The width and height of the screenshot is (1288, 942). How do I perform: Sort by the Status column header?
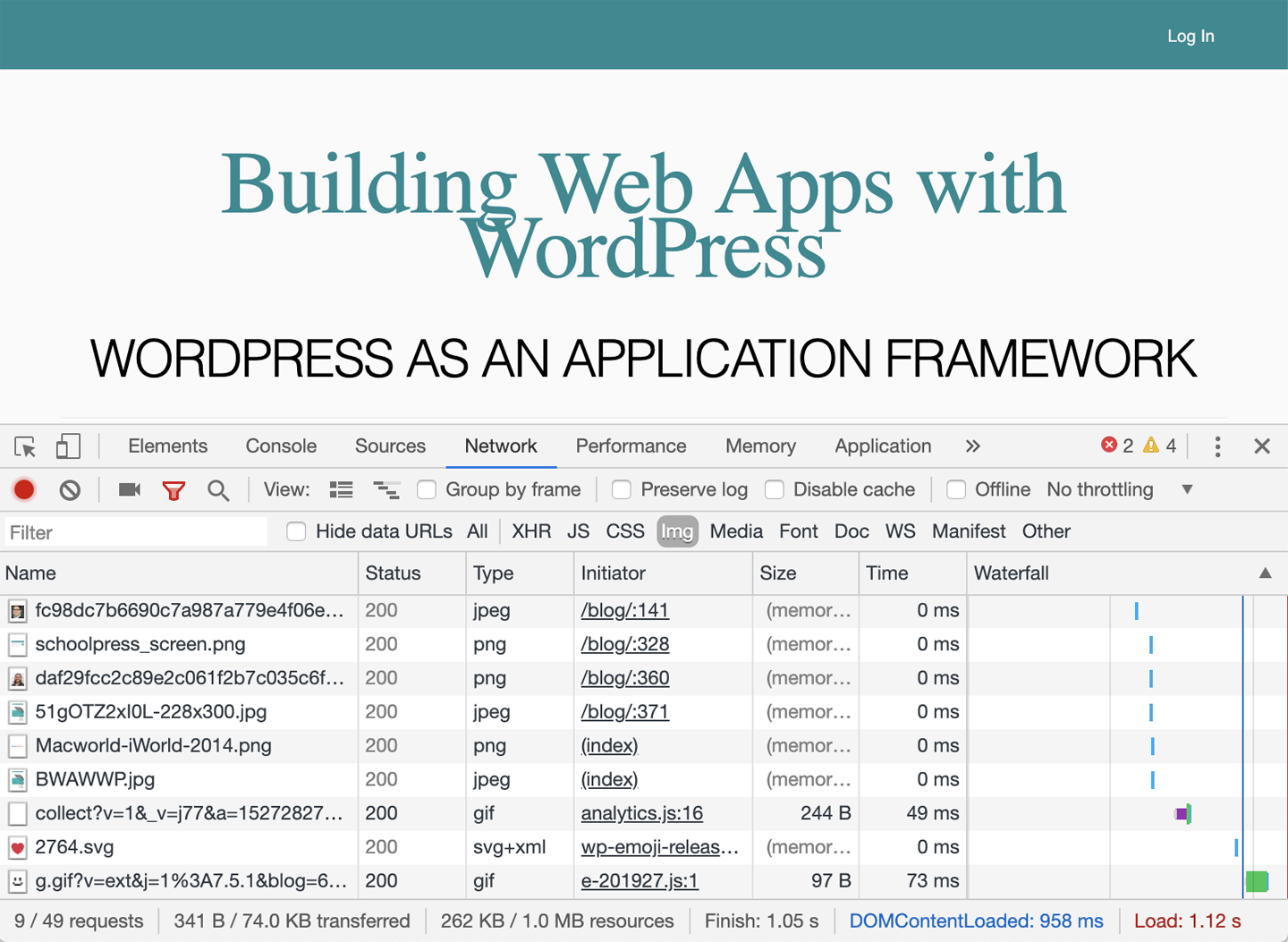click(x=412, y=573)
